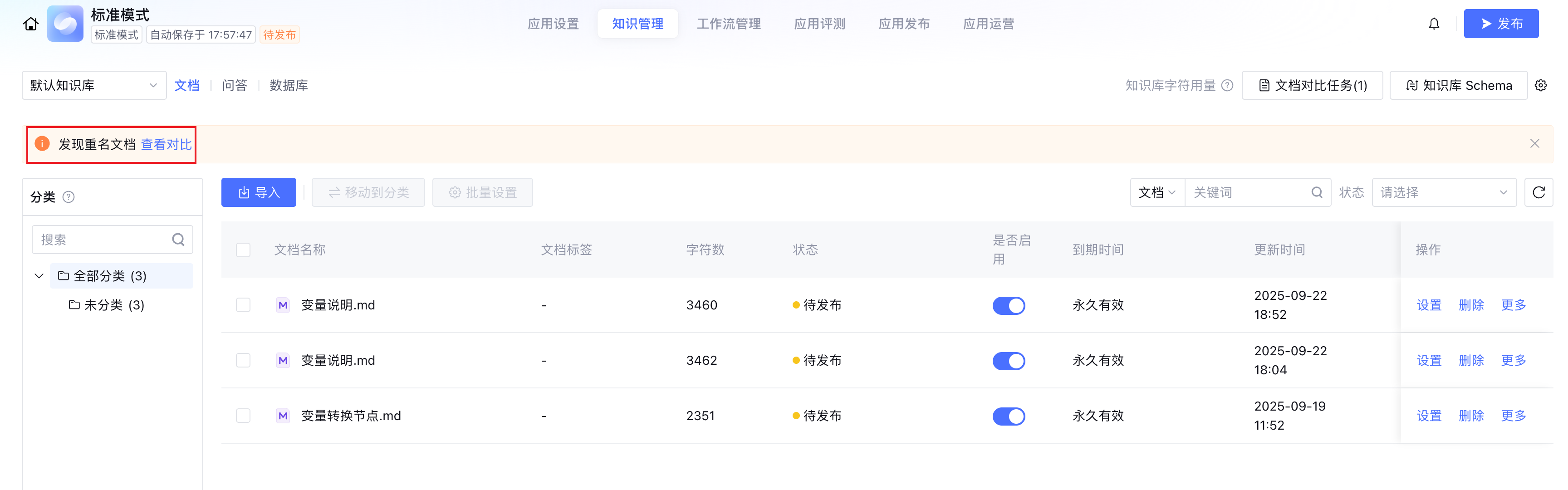Screen dimensions: 1568x490
Task: Click the home icon
Action: (x=30, y=24)
